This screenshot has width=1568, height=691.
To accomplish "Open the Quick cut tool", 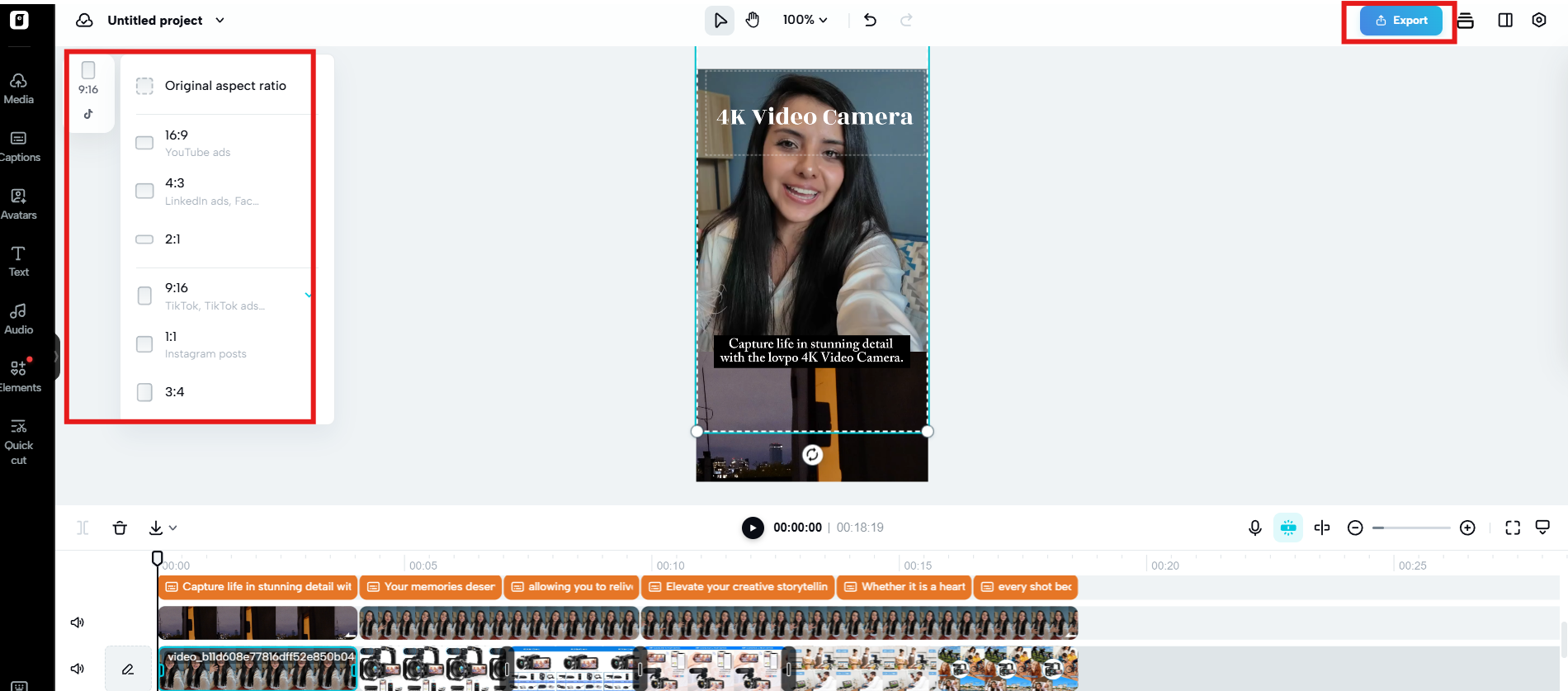I will (18, 443).
